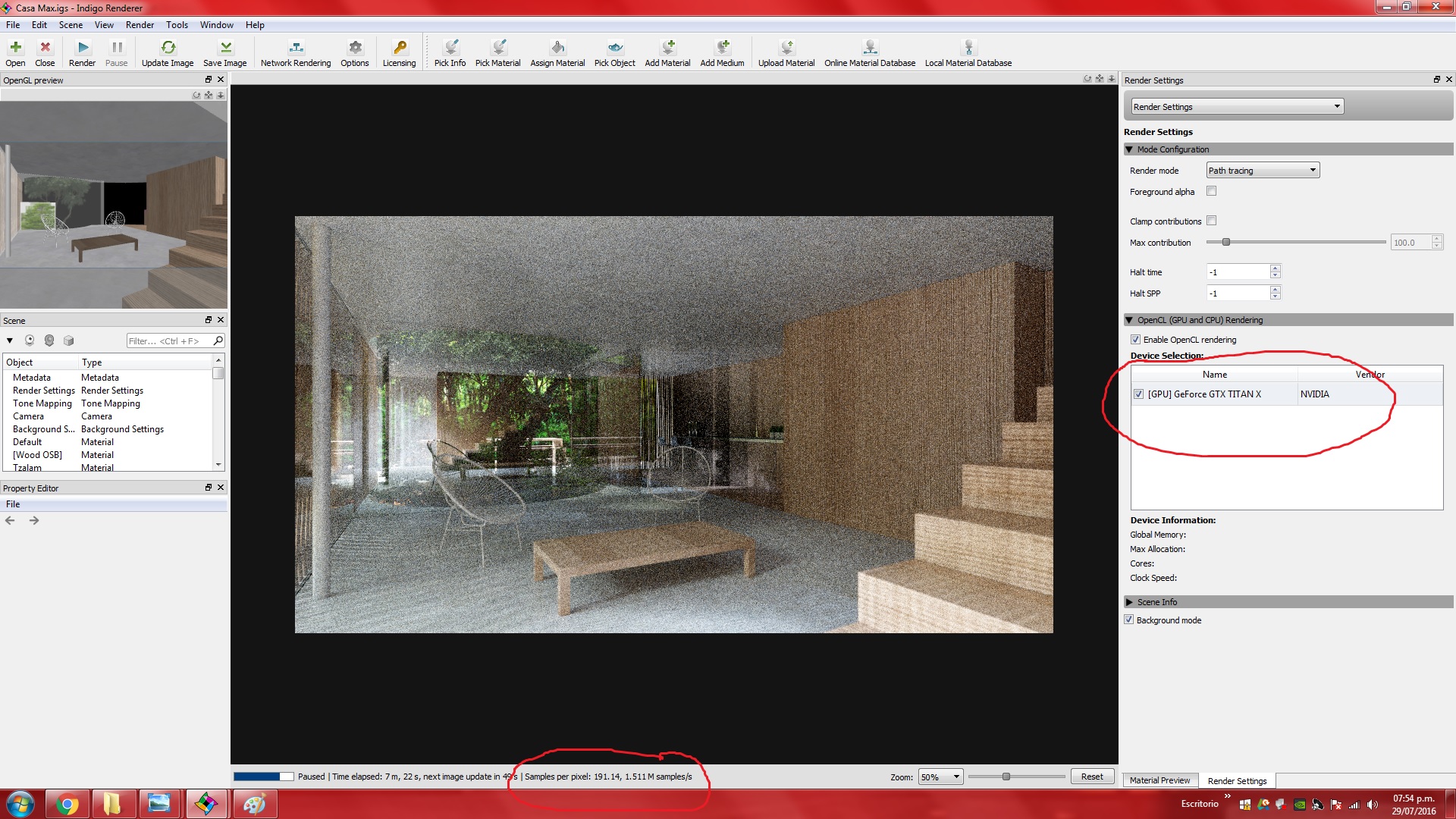Switch to the Material Preview tab
Screen dimensions: 1456x819
pyautogui.click(x=1159, y=780)
